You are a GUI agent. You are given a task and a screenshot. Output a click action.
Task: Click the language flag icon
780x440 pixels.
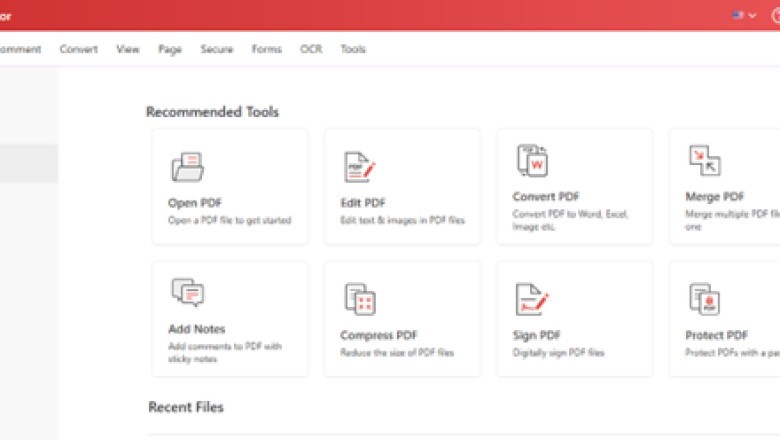(737, 15)
